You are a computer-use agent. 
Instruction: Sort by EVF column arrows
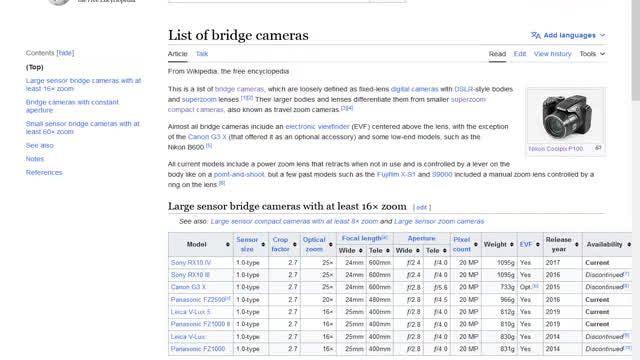tap(538, 244)
